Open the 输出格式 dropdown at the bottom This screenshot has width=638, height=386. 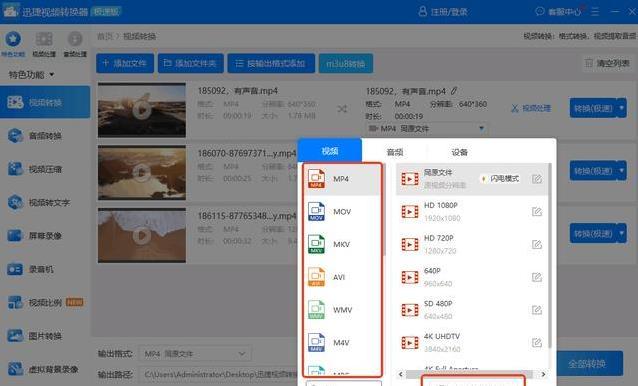(x=195, y=354)
